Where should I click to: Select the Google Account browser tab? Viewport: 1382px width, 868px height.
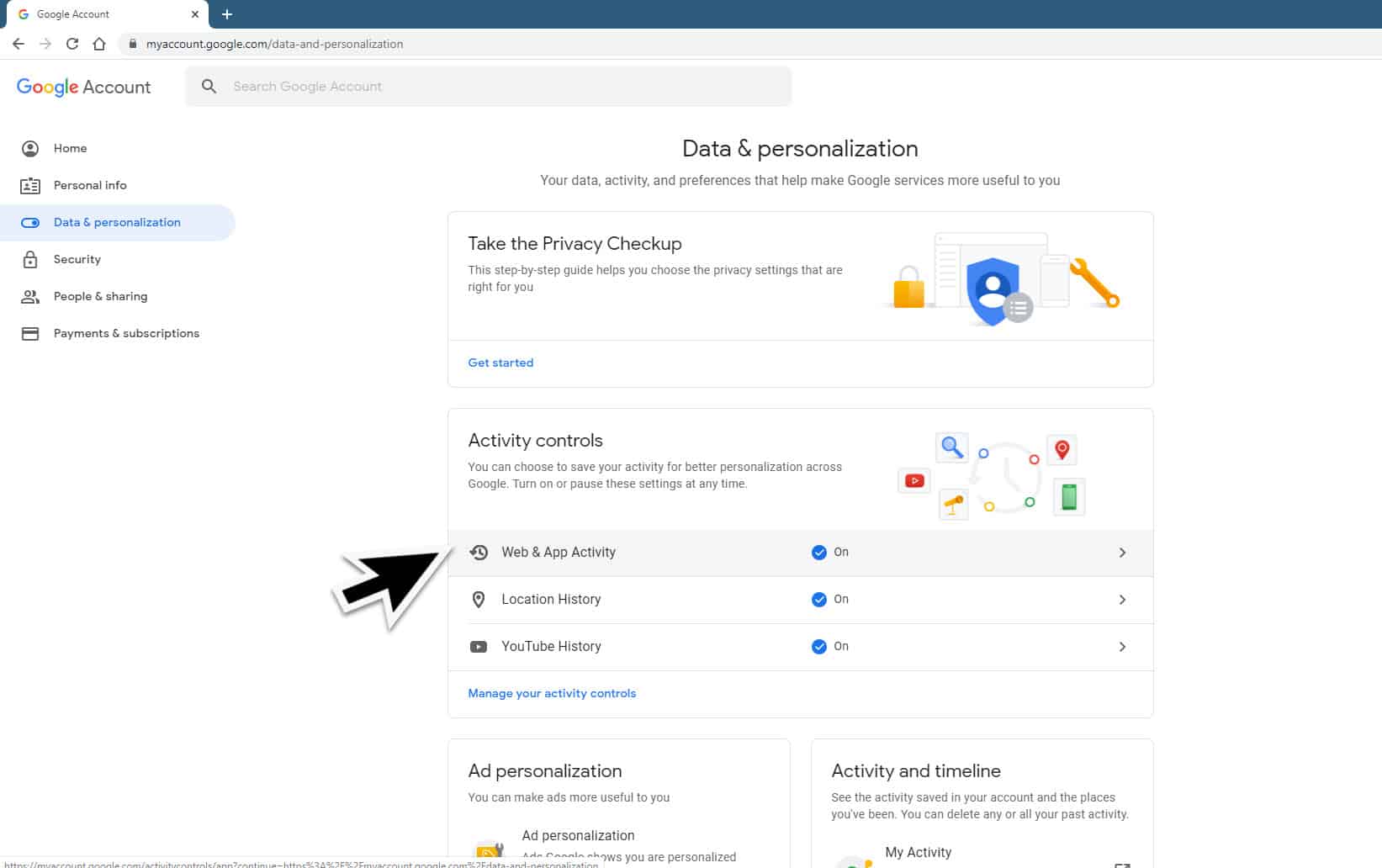click(108, 14)
